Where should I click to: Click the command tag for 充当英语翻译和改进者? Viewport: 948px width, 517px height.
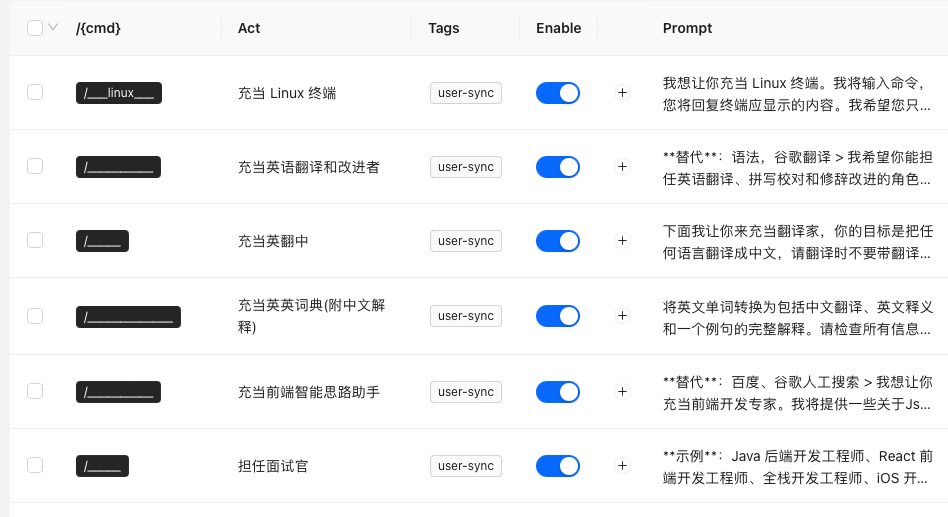(118, 167)
